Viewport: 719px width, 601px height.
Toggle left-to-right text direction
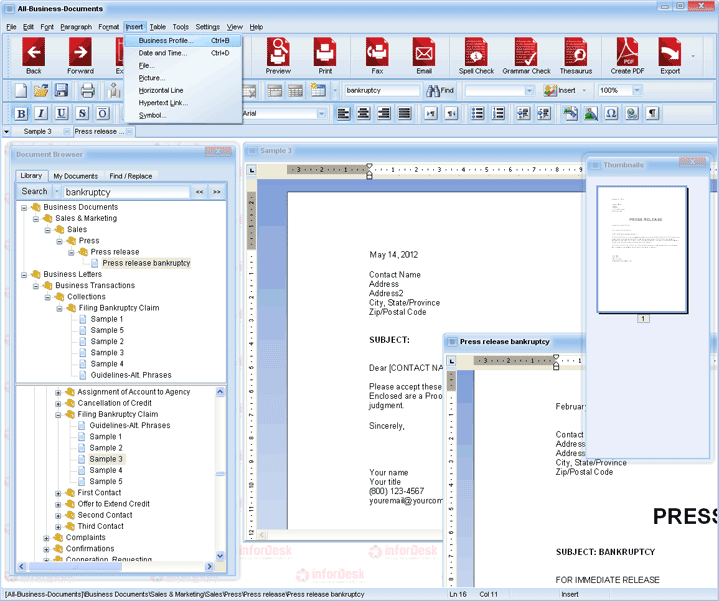tap(431, 113)
